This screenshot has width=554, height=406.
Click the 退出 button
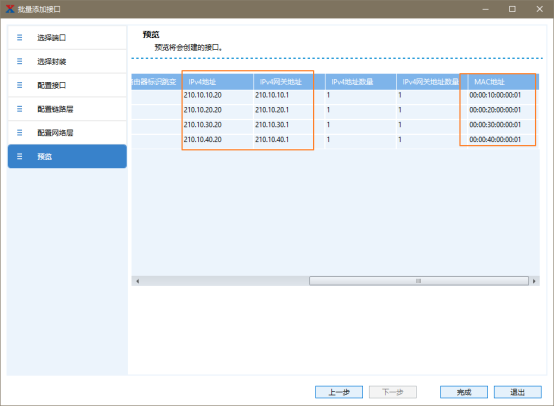pos(518,392)
